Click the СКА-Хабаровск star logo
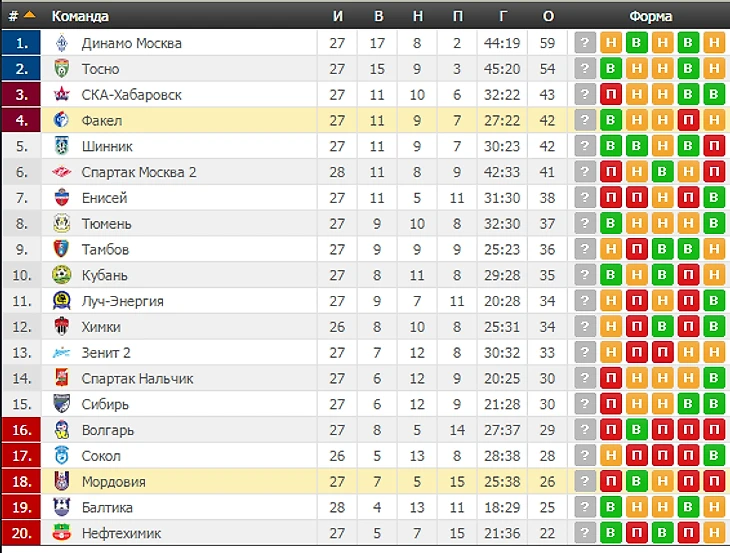This screenshot has height=553, width=730. pos(61,94)
